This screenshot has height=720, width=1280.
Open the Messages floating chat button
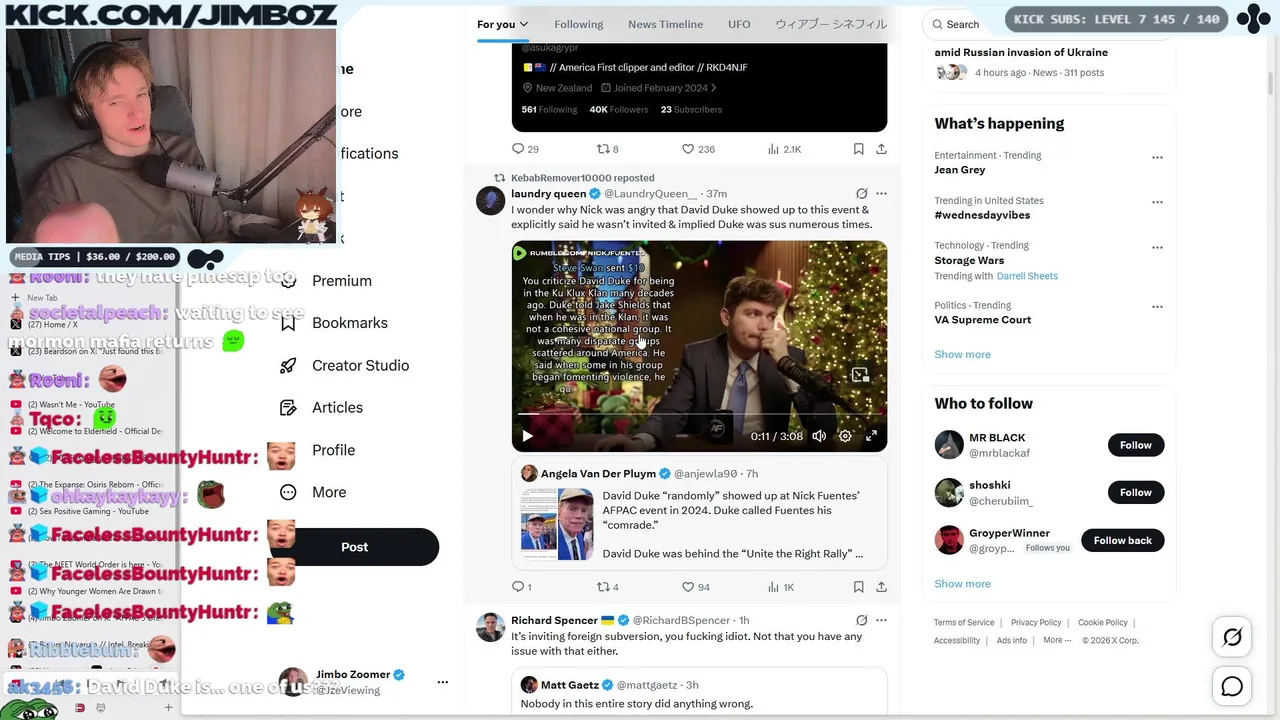point(1232,687)
